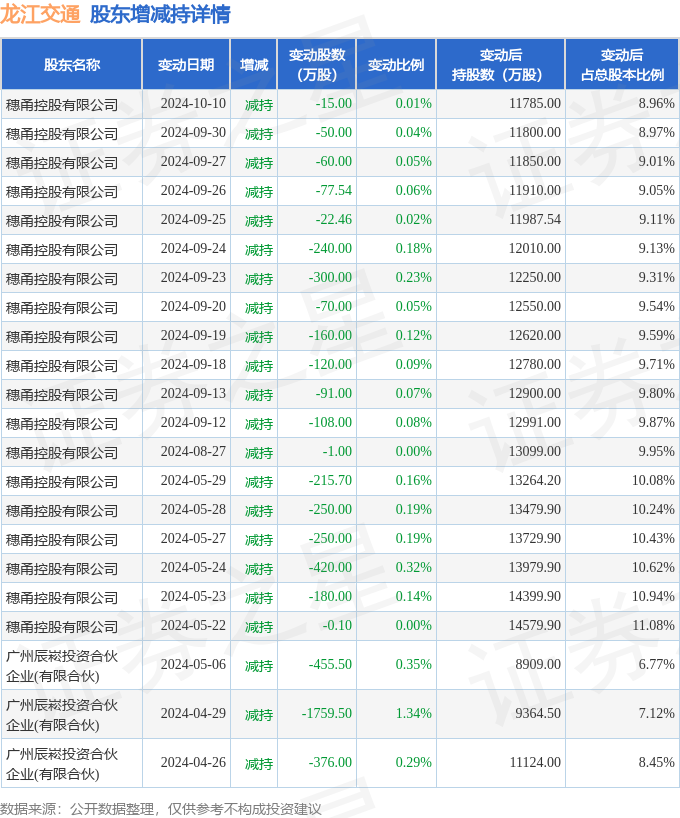Click the value -420.00

(330, 567)
